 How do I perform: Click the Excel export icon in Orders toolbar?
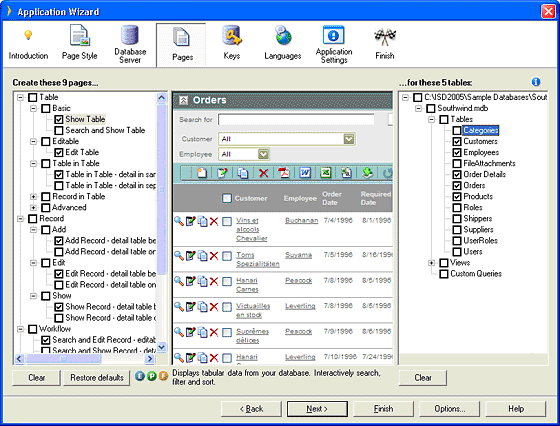pos(325,173)
